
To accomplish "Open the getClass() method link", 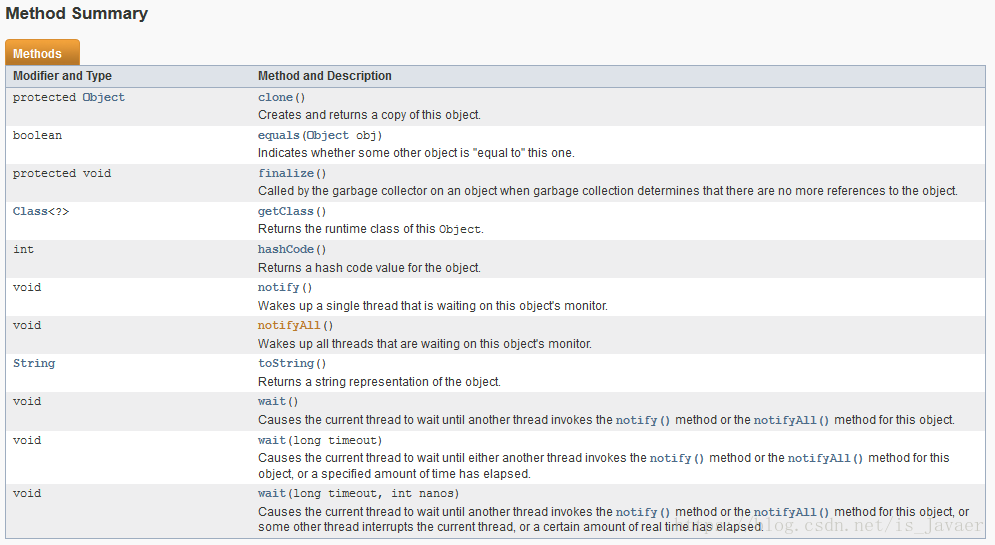I will (287, 211).
